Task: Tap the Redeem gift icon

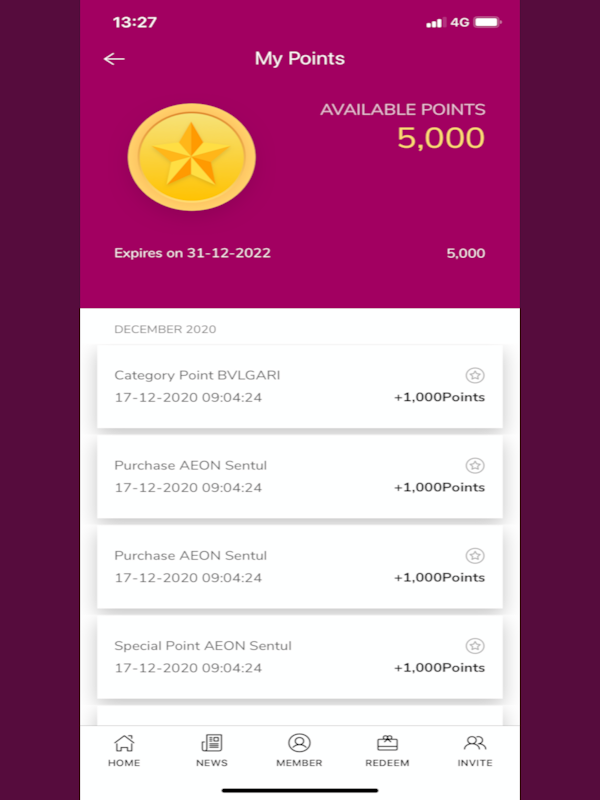Action: coord(387,743)
